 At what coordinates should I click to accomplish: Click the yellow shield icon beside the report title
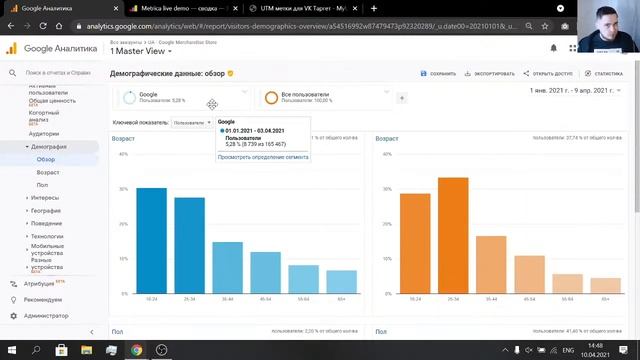point(231,73)
